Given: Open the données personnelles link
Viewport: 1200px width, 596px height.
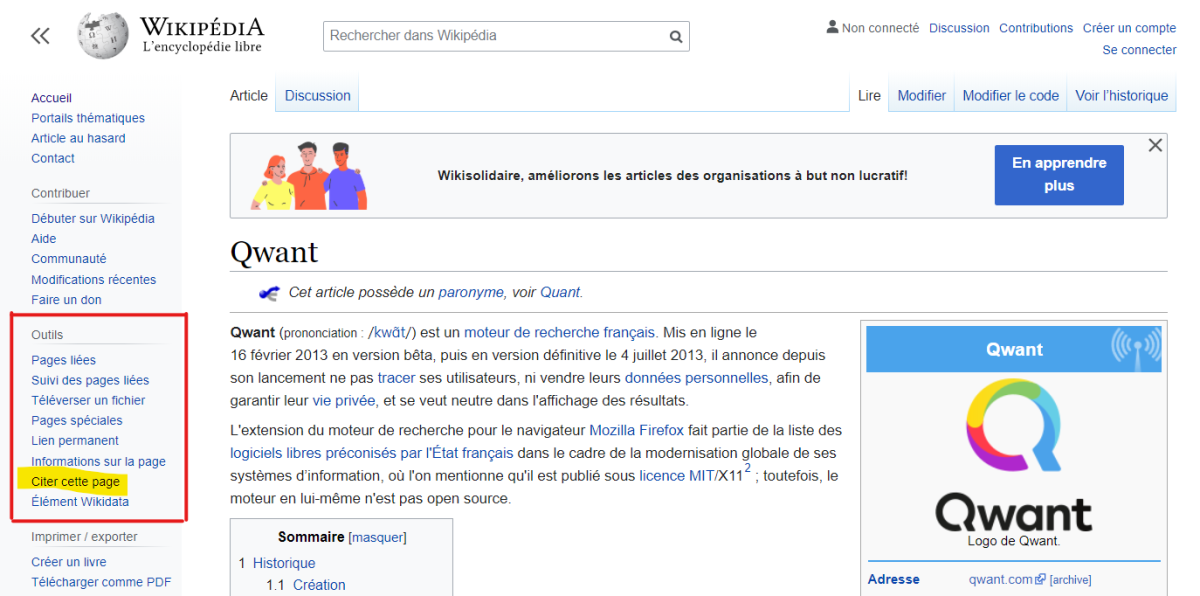Looking at the screenshot, I should (696, 378).
